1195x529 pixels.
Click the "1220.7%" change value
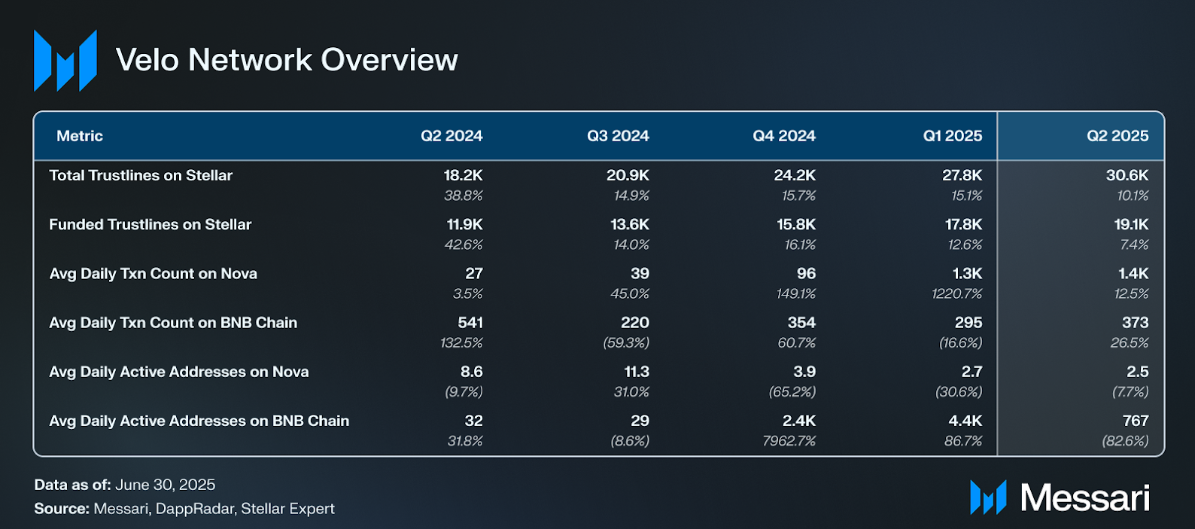click(958, 294)
